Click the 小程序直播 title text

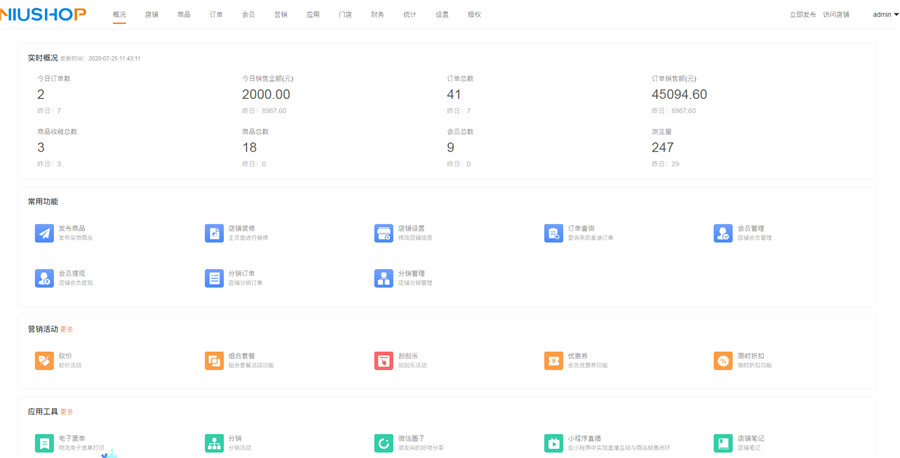(x=584, y=438)
